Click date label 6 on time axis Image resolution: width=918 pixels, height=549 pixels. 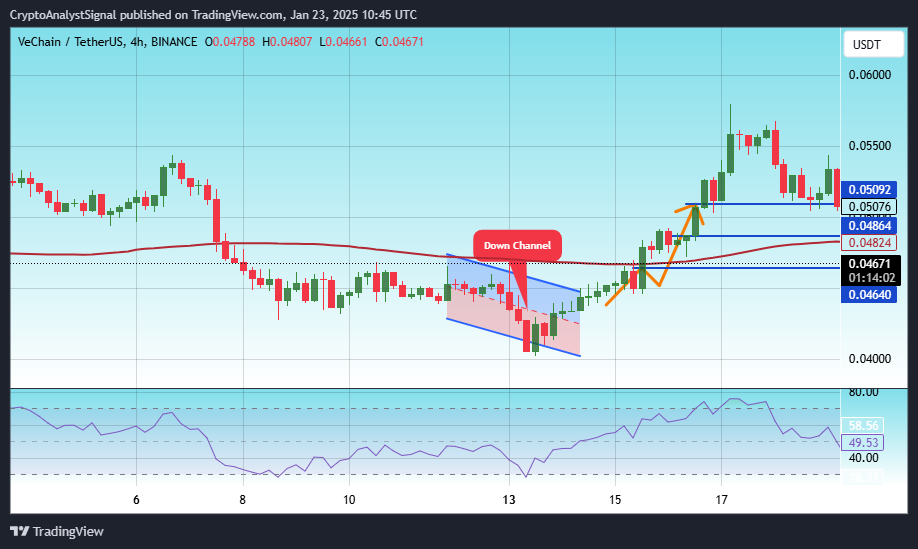136,500
